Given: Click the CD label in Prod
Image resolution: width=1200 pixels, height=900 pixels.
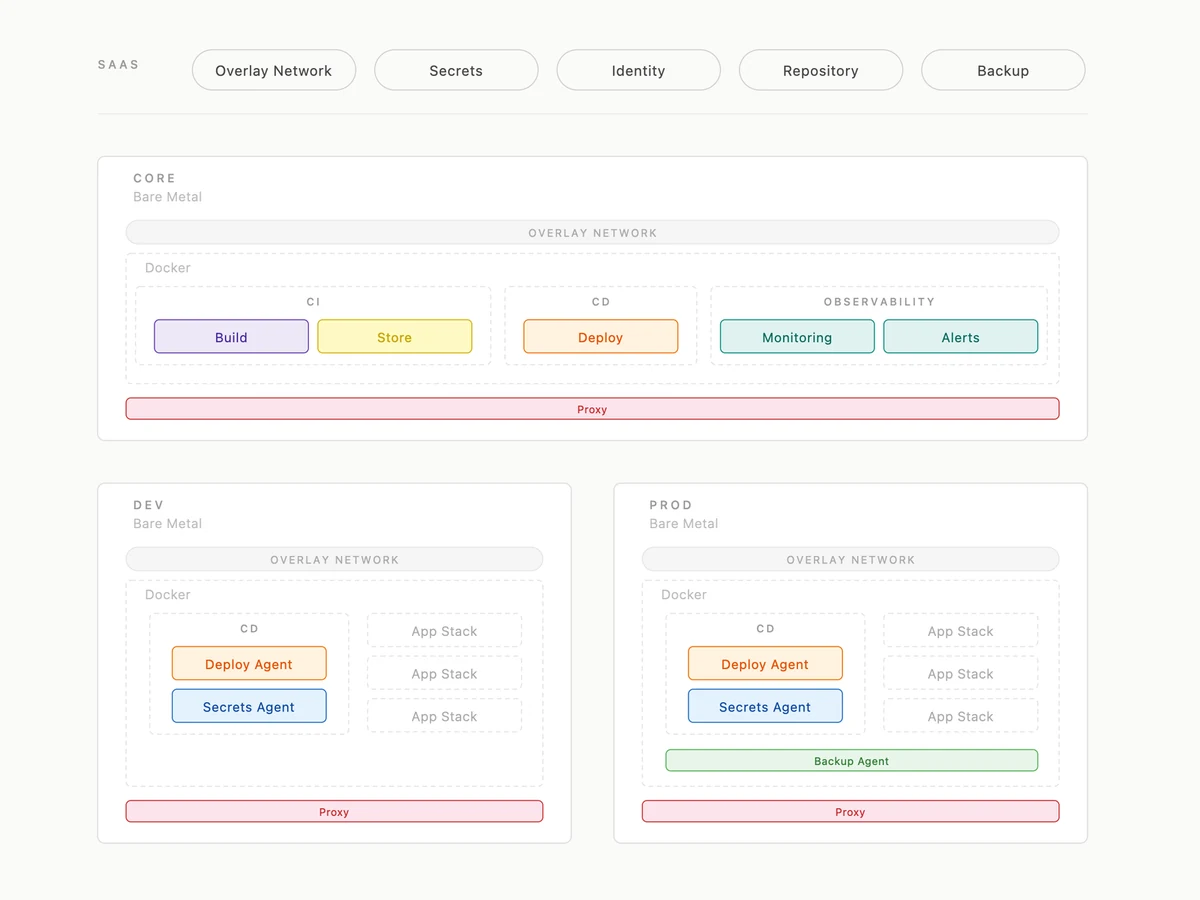Looking at the screenshot, I should (765, 629).
